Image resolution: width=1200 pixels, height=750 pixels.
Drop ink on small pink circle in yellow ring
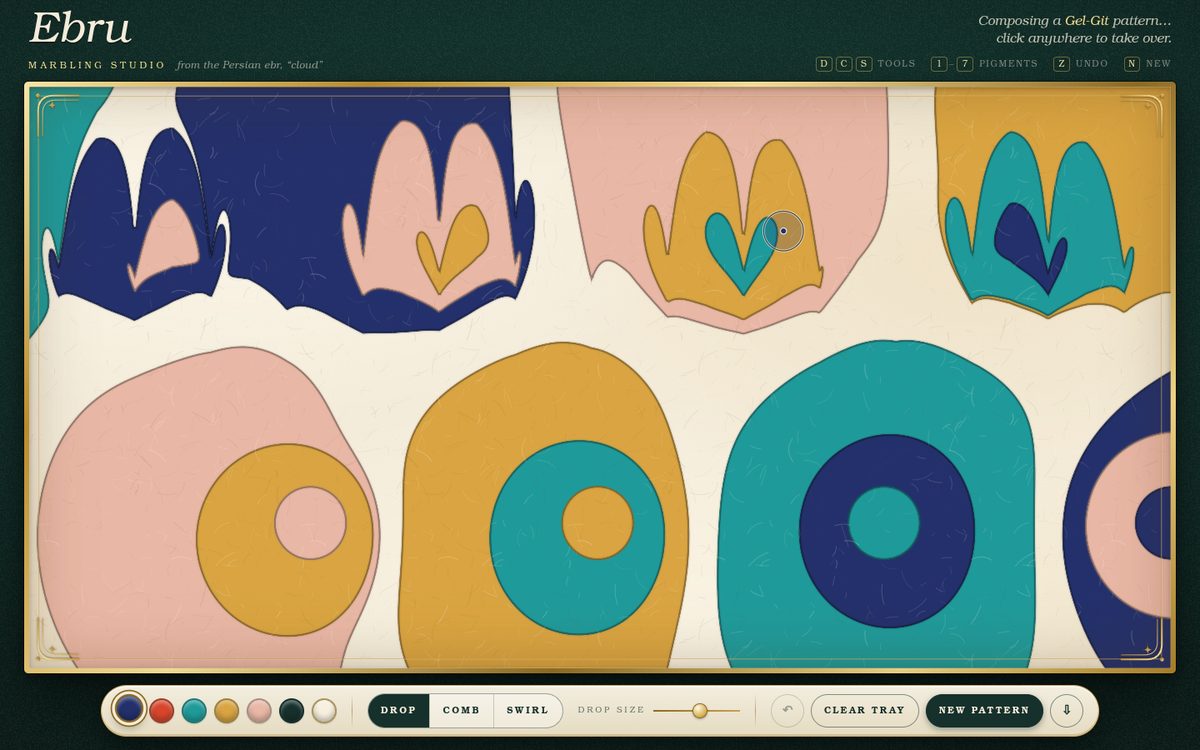(310, 523)
